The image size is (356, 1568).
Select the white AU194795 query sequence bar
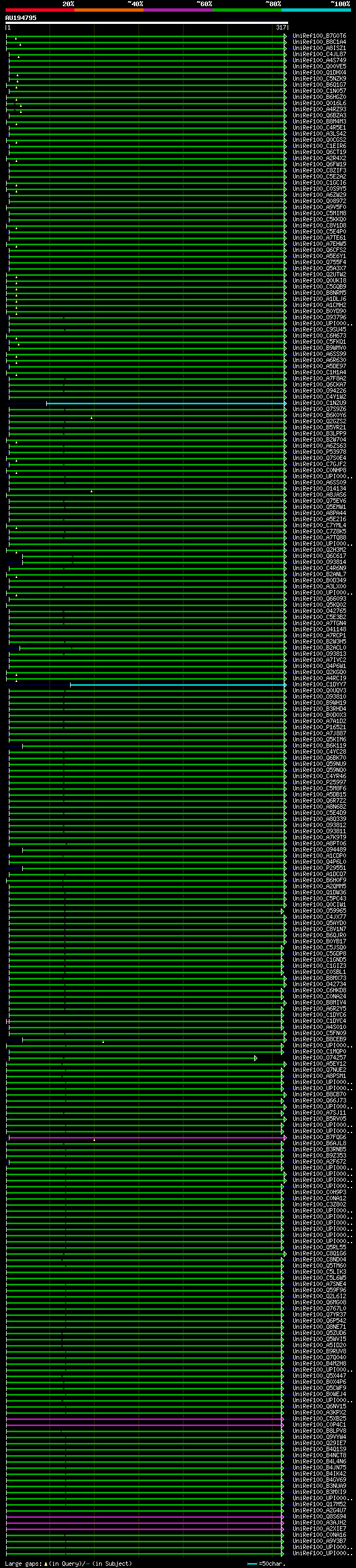(x=147, y=22)
